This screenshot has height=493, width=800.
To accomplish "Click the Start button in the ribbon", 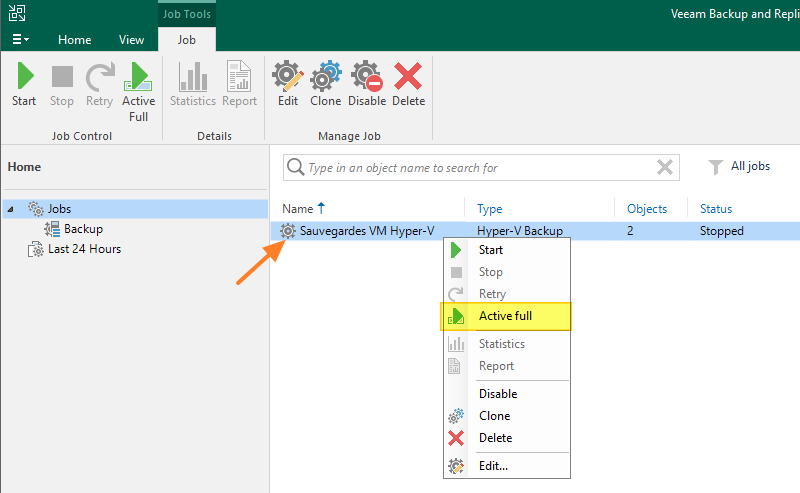I will (x=24, y=84).
